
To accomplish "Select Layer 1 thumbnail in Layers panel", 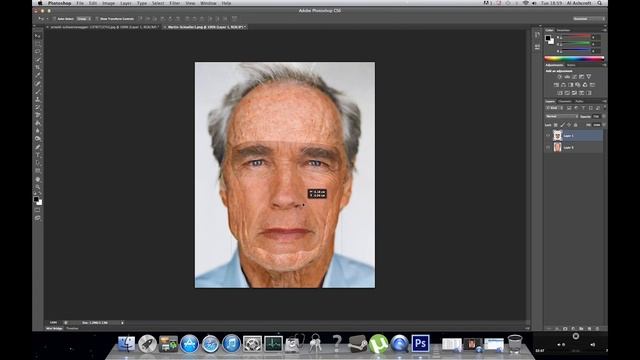I will [558, 135].
